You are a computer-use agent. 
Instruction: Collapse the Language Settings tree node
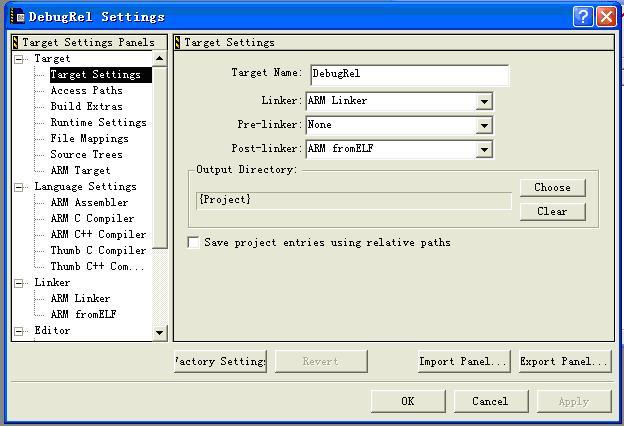pyautogui.click(x=19, y=187)
